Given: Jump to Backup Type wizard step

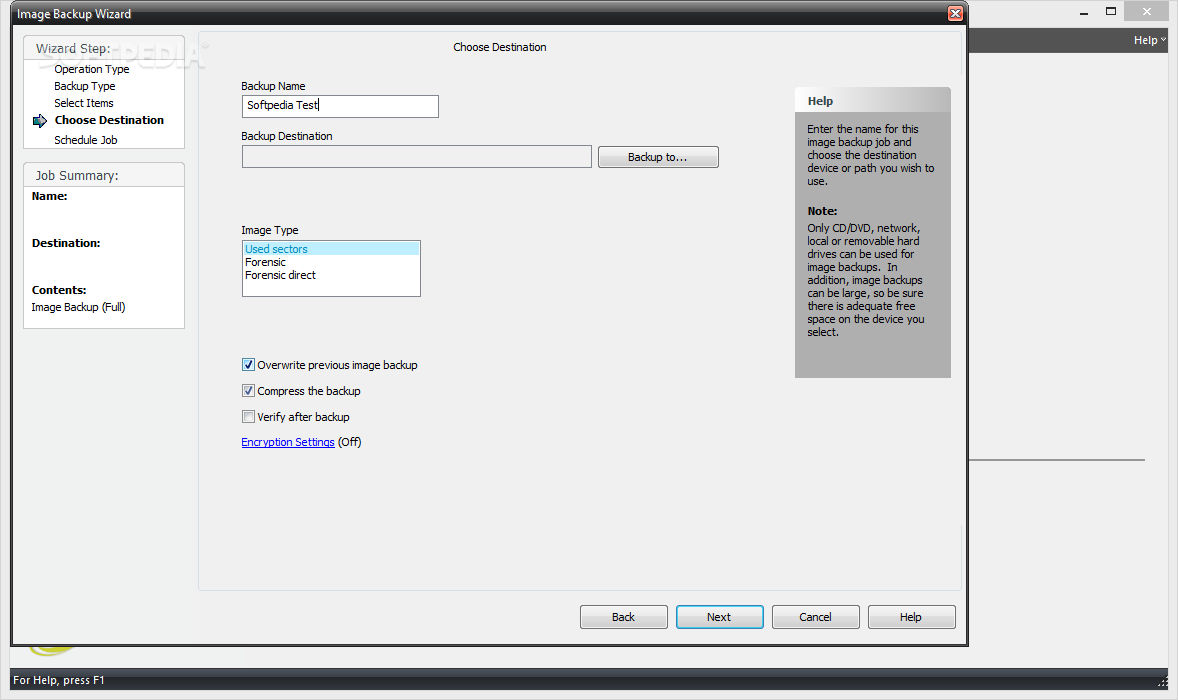Looking at the screenshot, I should click(85, 86).
